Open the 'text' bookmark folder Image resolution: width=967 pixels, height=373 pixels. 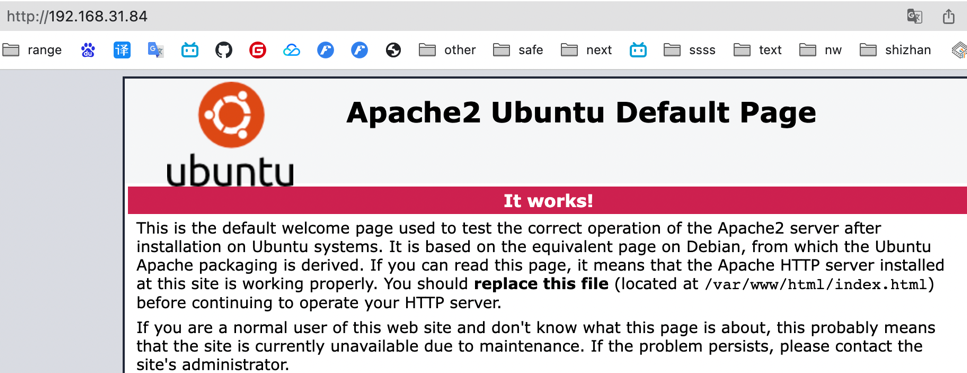pyautogui.click(x=757, y=50)
